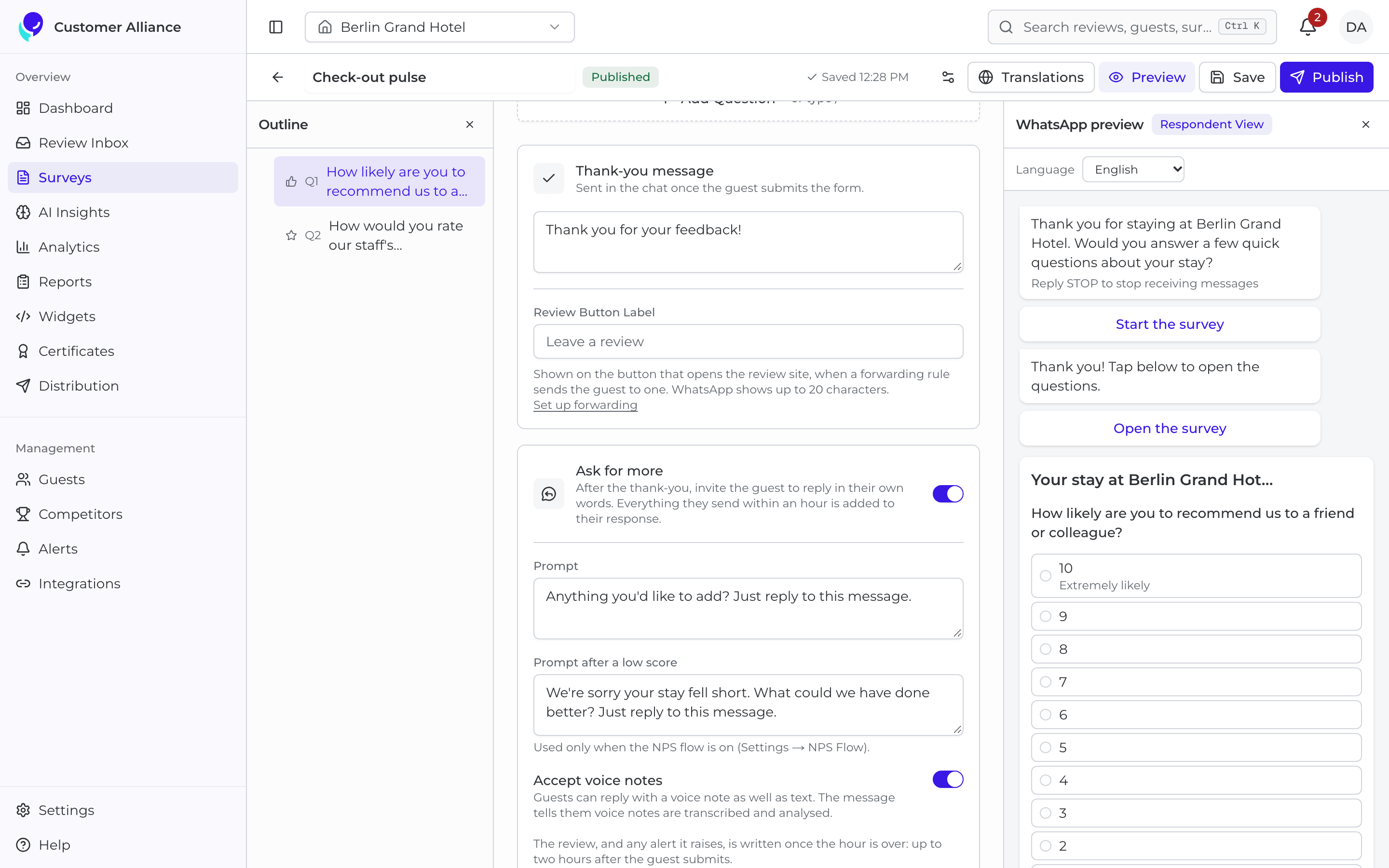Toggle Accept voice notes switch
The height and width of the screenshot is (868, 1389).
coord(948,779)
